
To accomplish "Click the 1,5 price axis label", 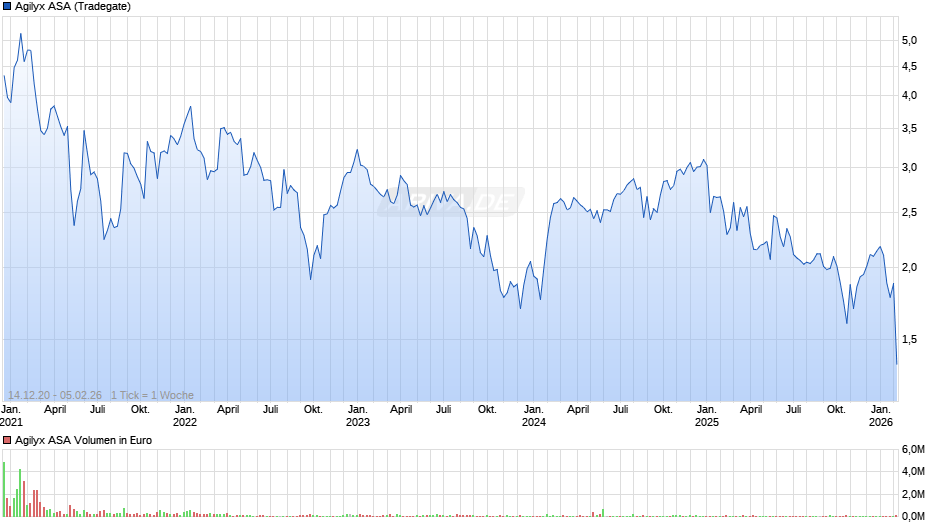I will (x=909, y=339).
